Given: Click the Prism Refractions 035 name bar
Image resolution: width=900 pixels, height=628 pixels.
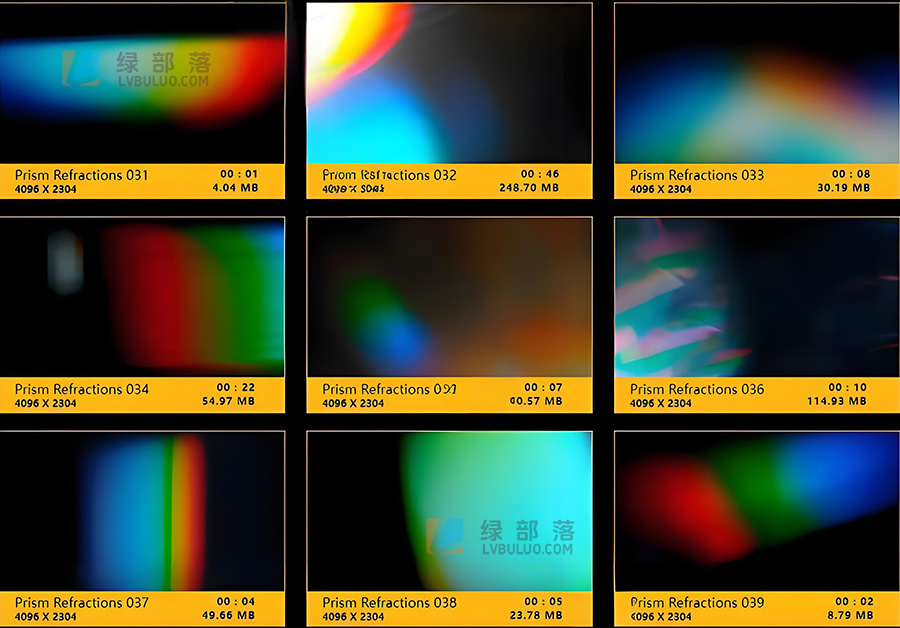Looking at the screenshot, I should coord(390,389).
